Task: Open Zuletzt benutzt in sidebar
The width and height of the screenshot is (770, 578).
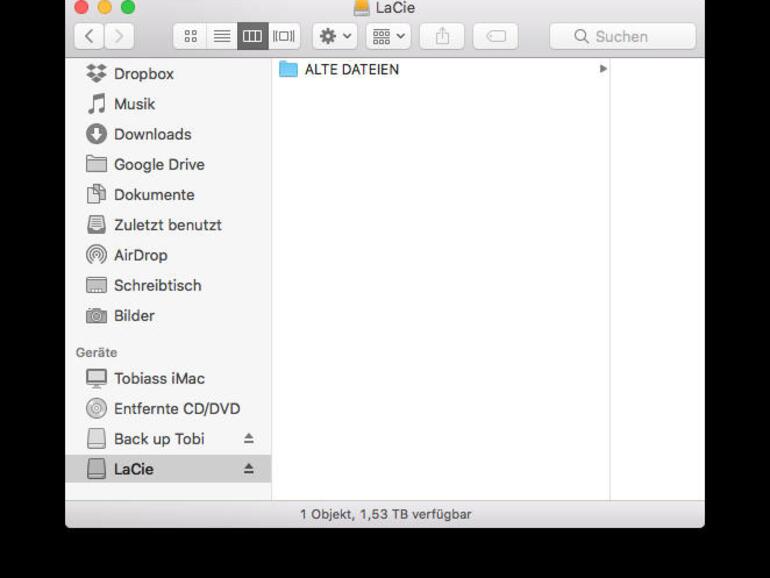Action: (168, 225)
